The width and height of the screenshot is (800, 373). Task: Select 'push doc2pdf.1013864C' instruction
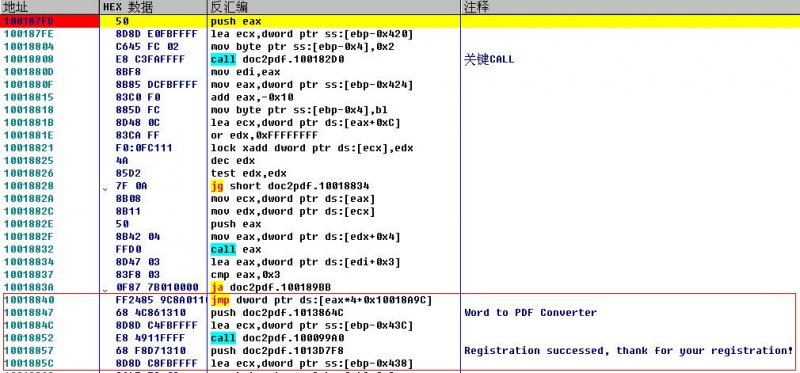[x=277, y=313]
